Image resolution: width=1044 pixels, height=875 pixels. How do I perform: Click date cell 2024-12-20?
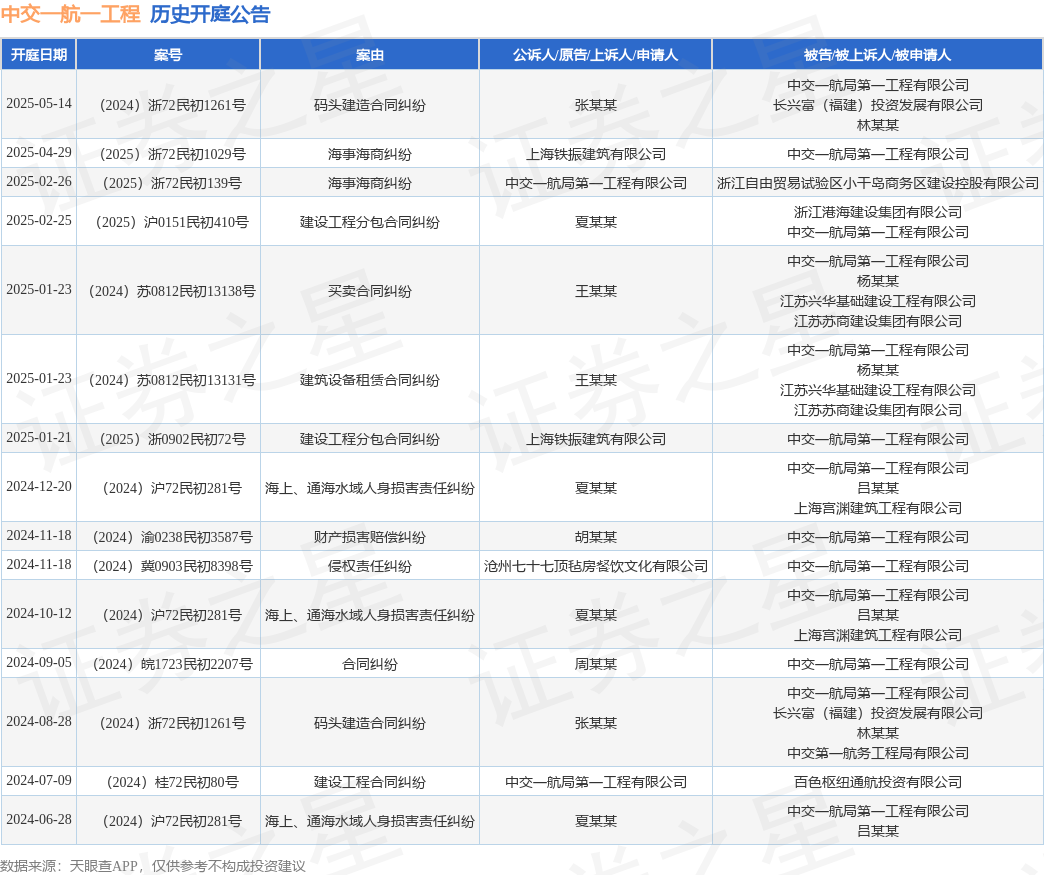pyautogui.click(x=39, y=486)
